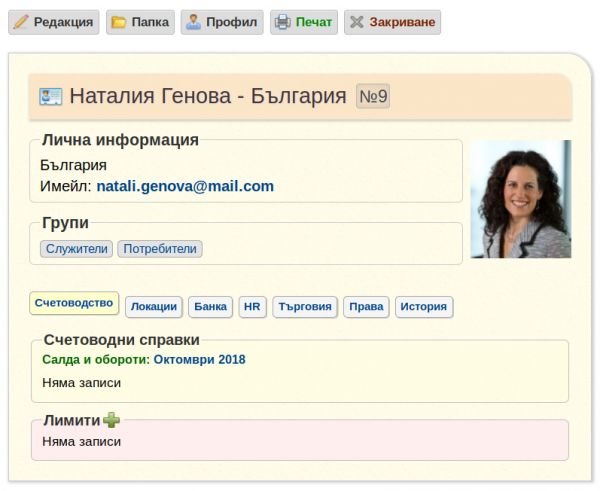Select the HR tab
Image resolution: width=600 pixels, height=491 pixels.
pyautogui.click(x=252, y=307)
